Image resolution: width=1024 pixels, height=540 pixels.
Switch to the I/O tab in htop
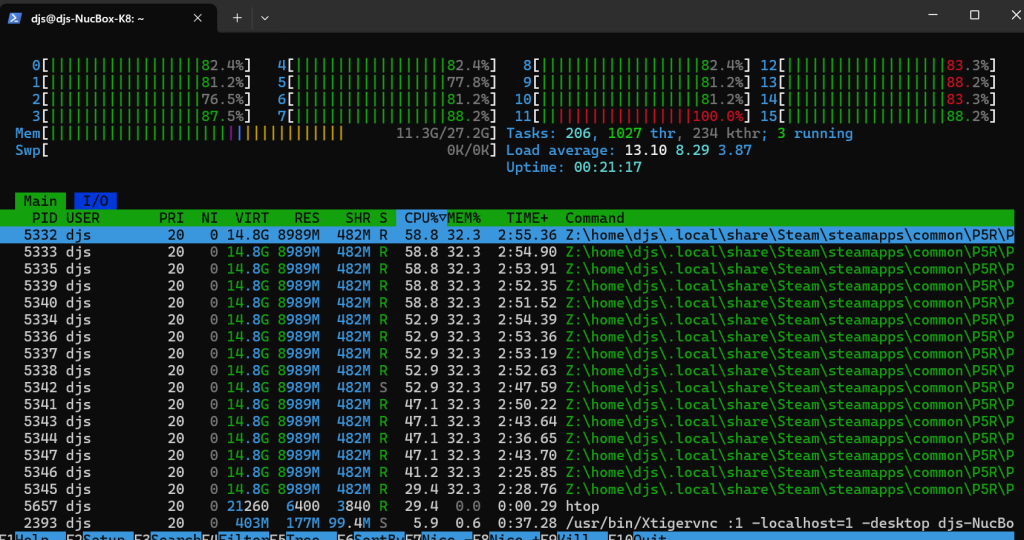coord(95,201)
